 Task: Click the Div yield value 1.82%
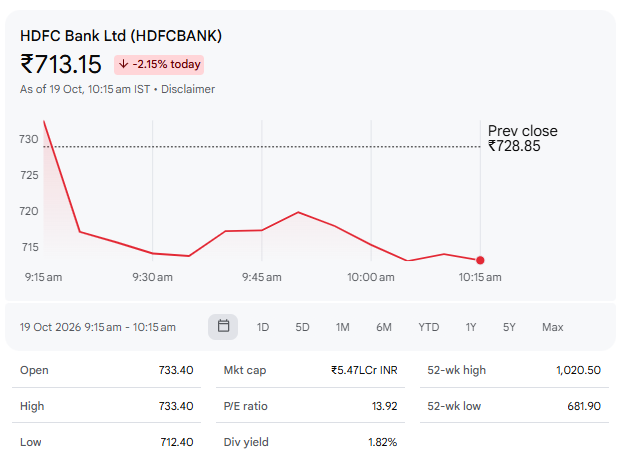point(383,442)
